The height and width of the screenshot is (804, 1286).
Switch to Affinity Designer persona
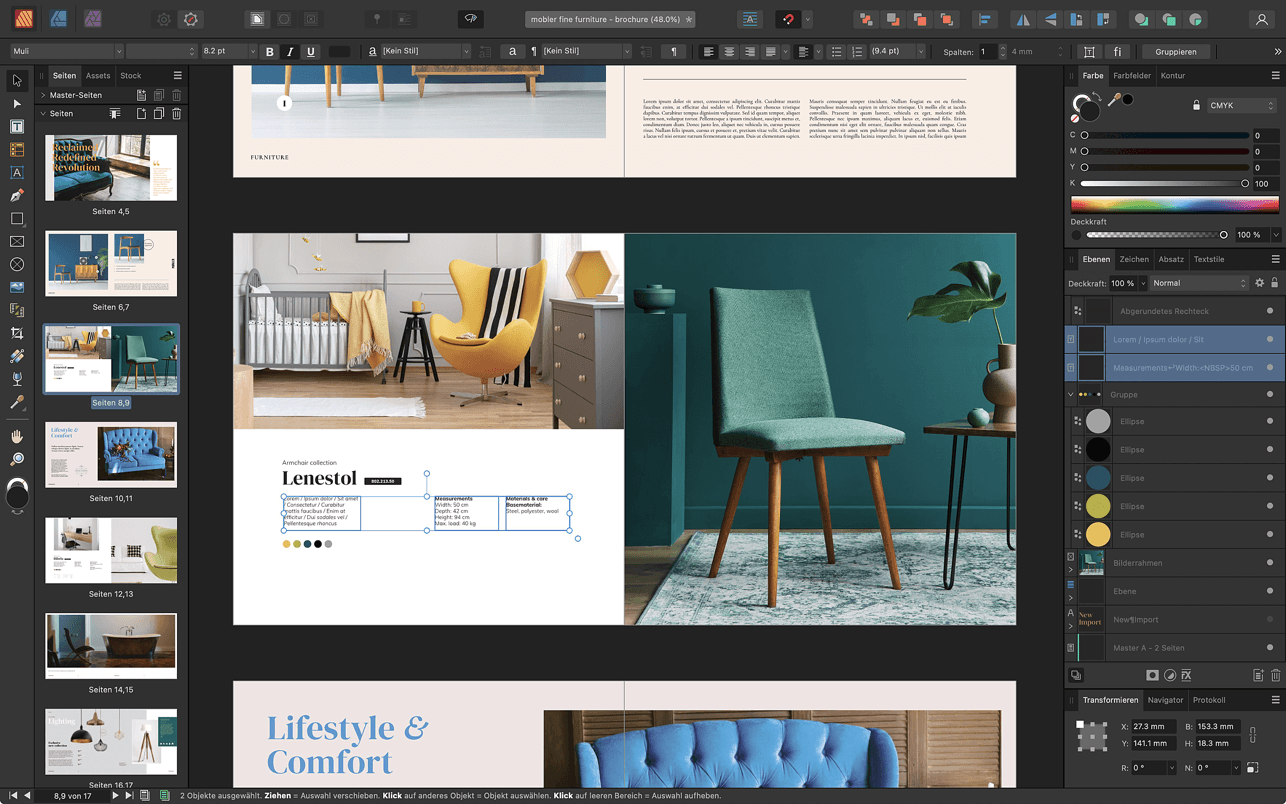tap(58, 18)
